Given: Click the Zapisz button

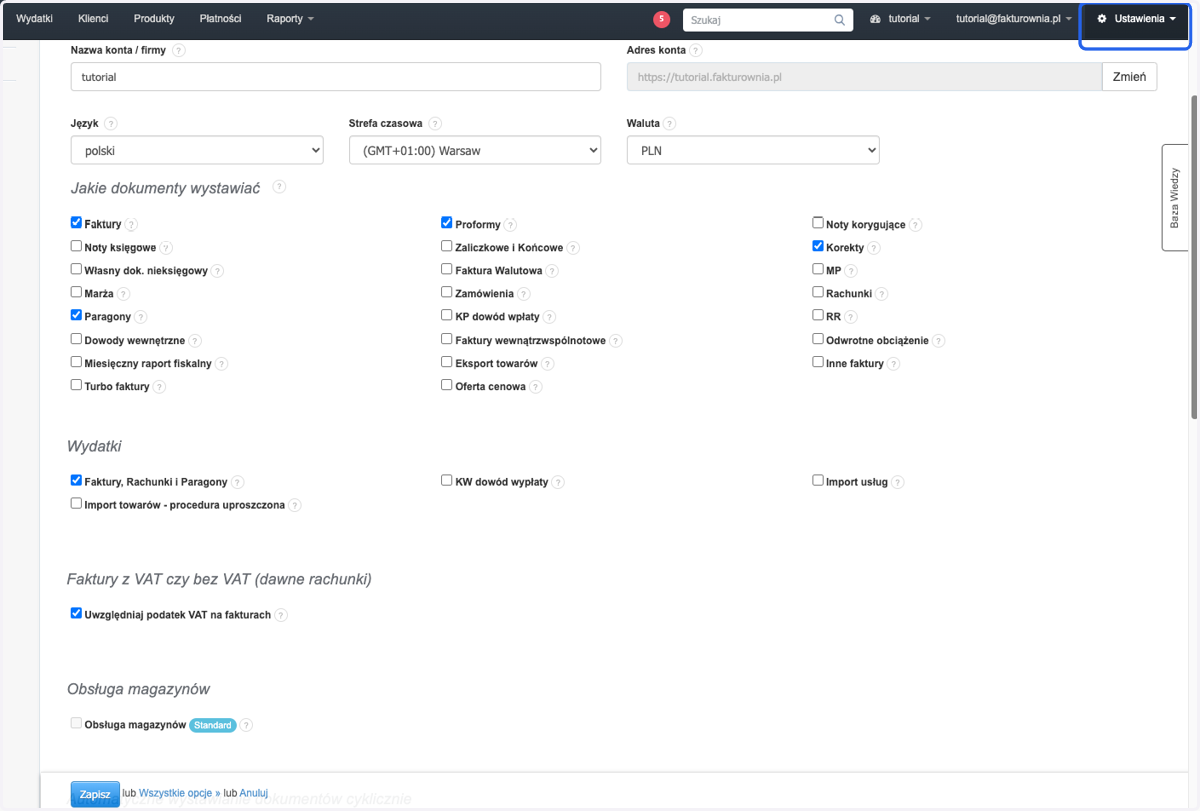Looking at the screenshot, I should [x=95, y=793].
